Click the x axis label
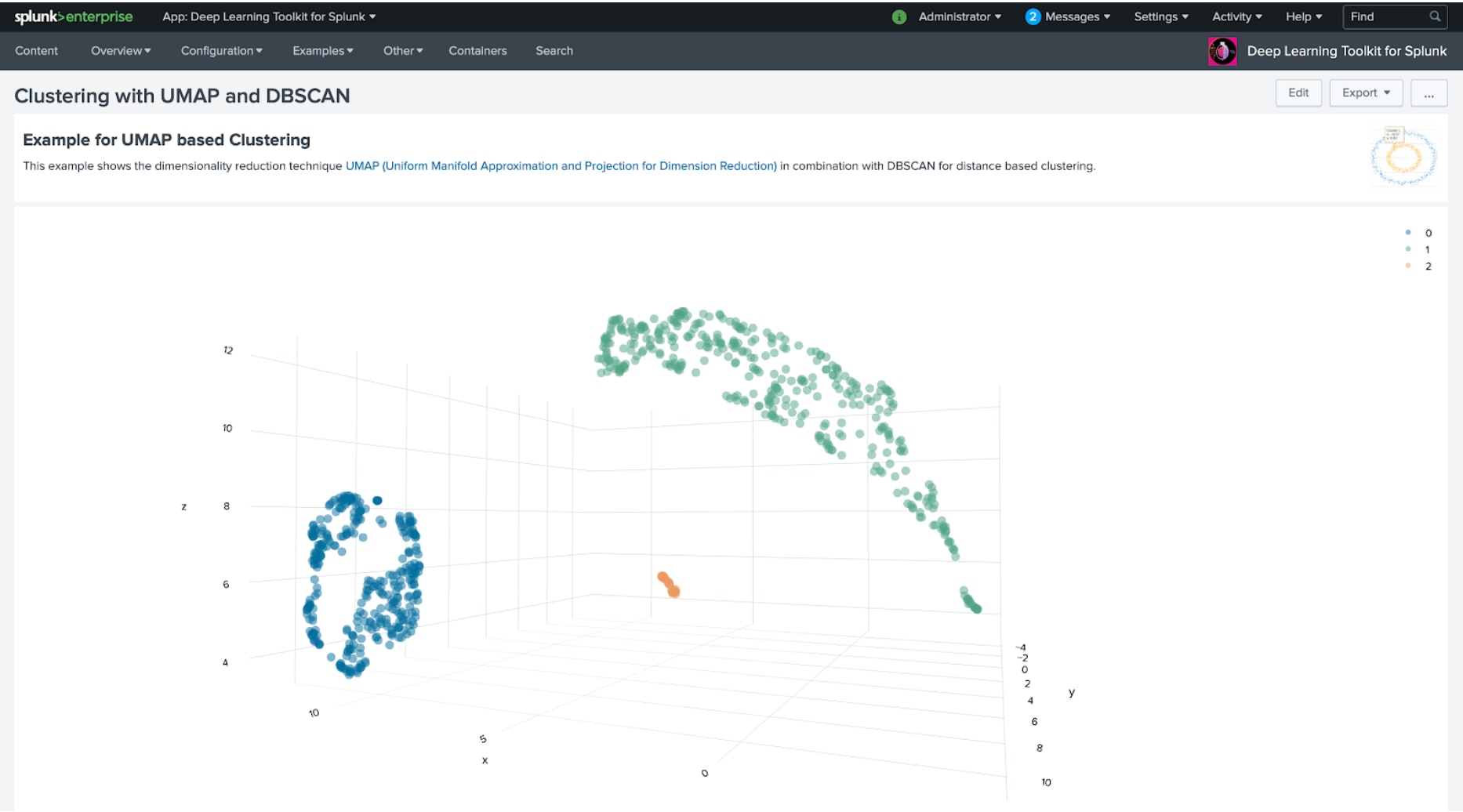 point(485,760)
